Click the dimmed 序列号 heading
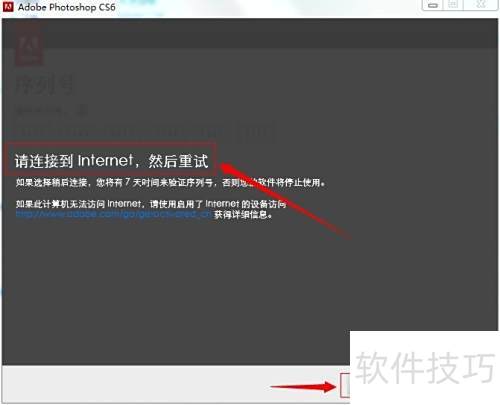This screenshot has height=405, width=500. (x=44, y=85)
